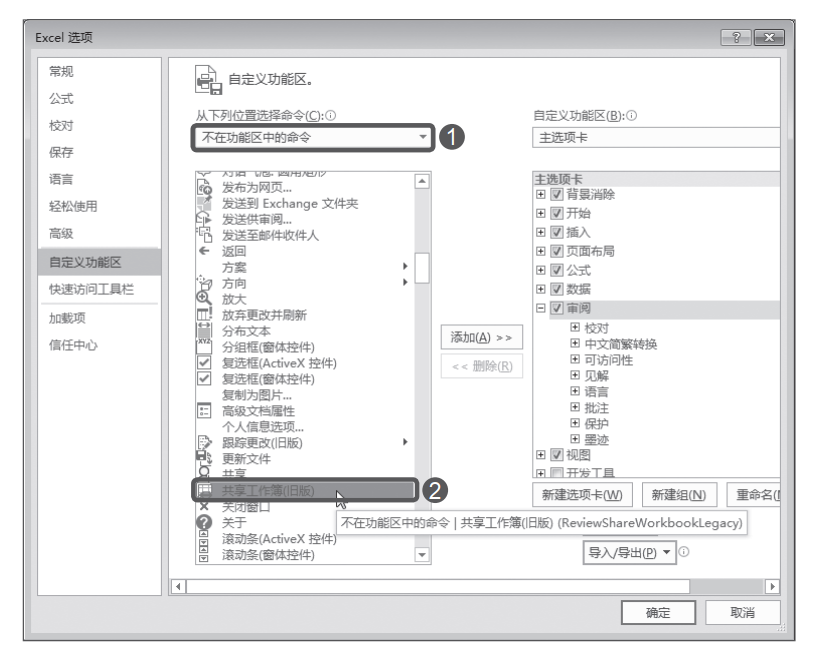Expand the 中文简繁转换 group node
The width and height of the screenshot is (817, 661).
tap(575, 343)
